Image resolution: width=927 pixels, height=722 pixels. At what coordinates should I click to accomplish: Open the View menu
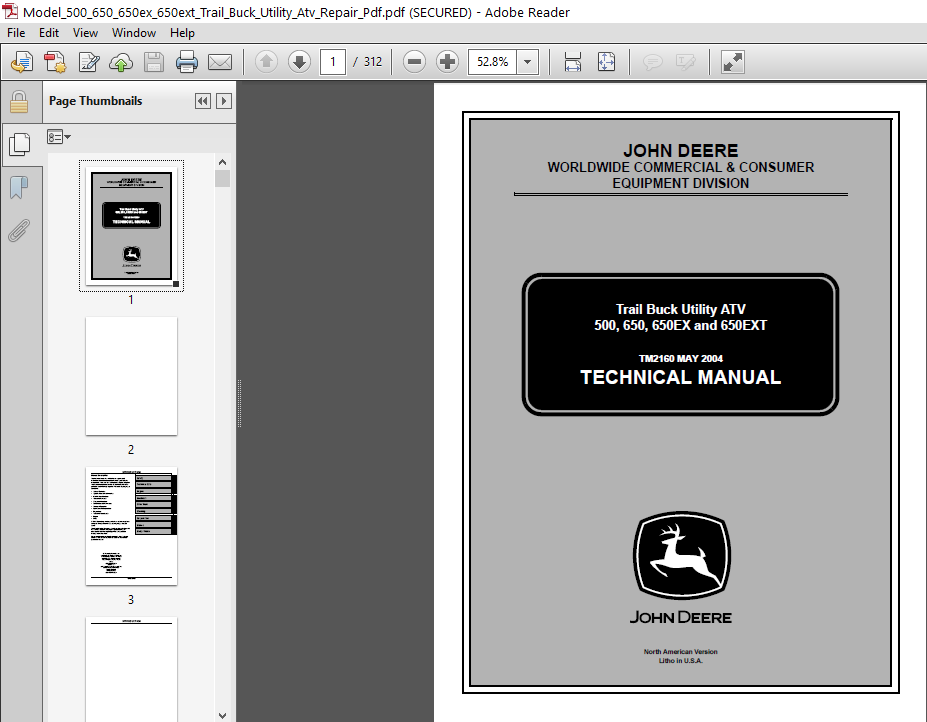point(85,32)
